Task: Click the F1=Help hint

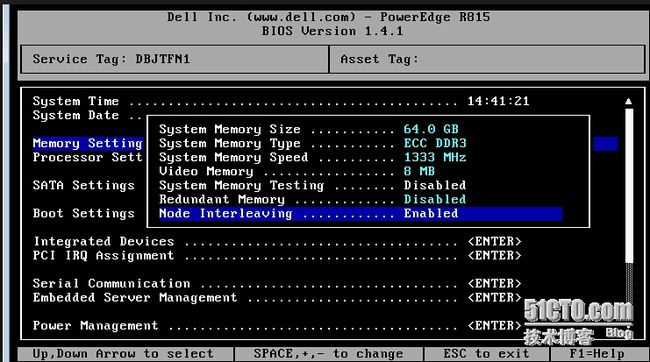Action: pyautogui.click(x=597, y=354)
